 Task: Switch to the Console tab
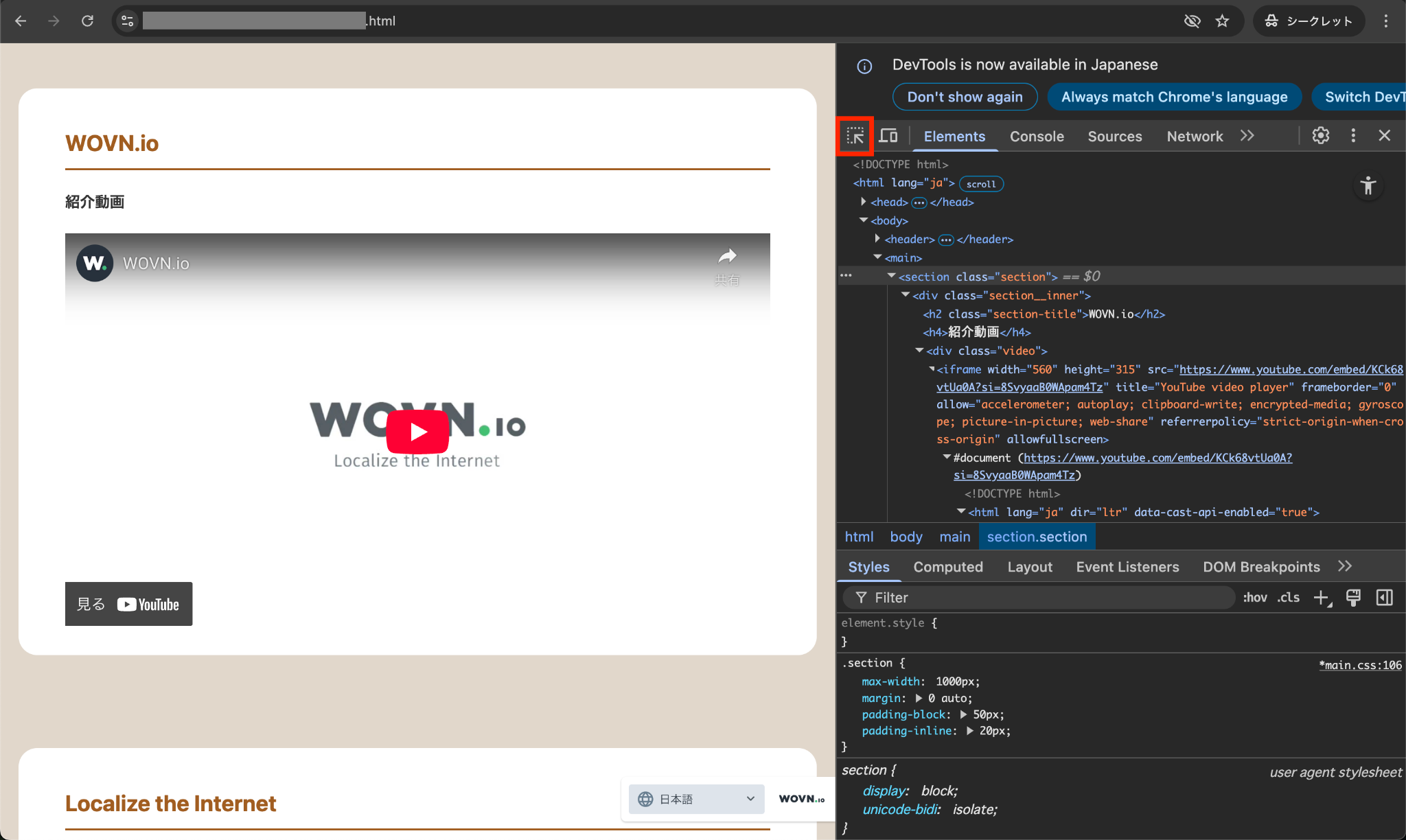tap(1037, 137)
